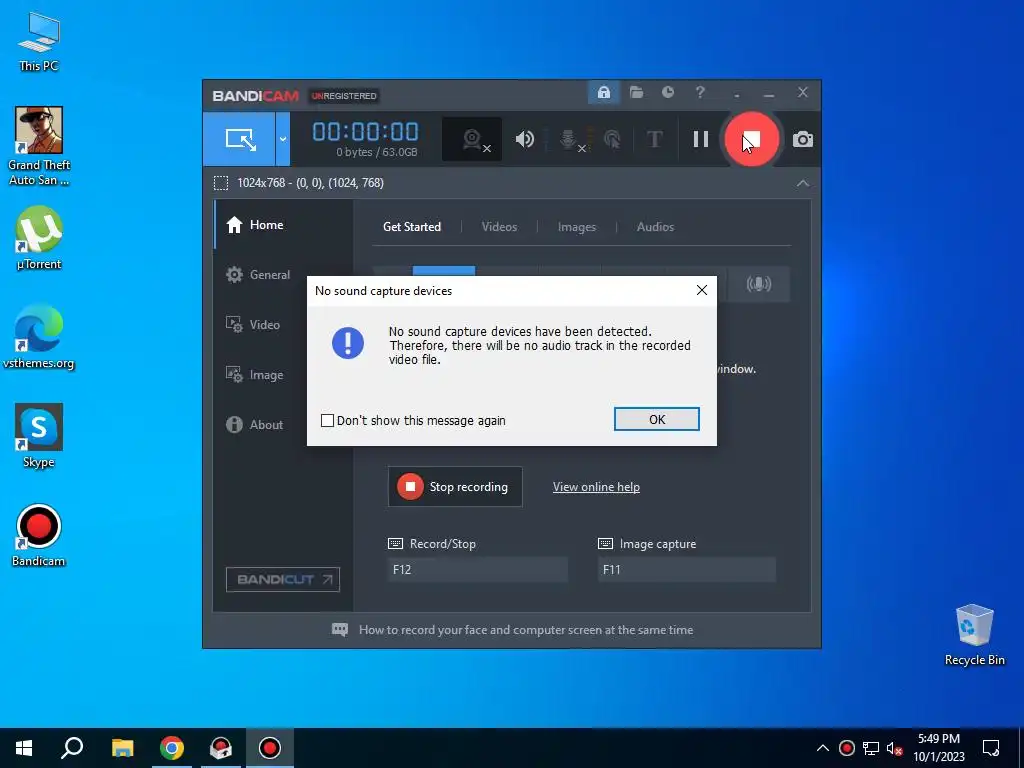Select the Bandicam desktop shortcut
The width and height of the screenshot is (1024, 768).
pyautogui.click(x=39, y=536)
